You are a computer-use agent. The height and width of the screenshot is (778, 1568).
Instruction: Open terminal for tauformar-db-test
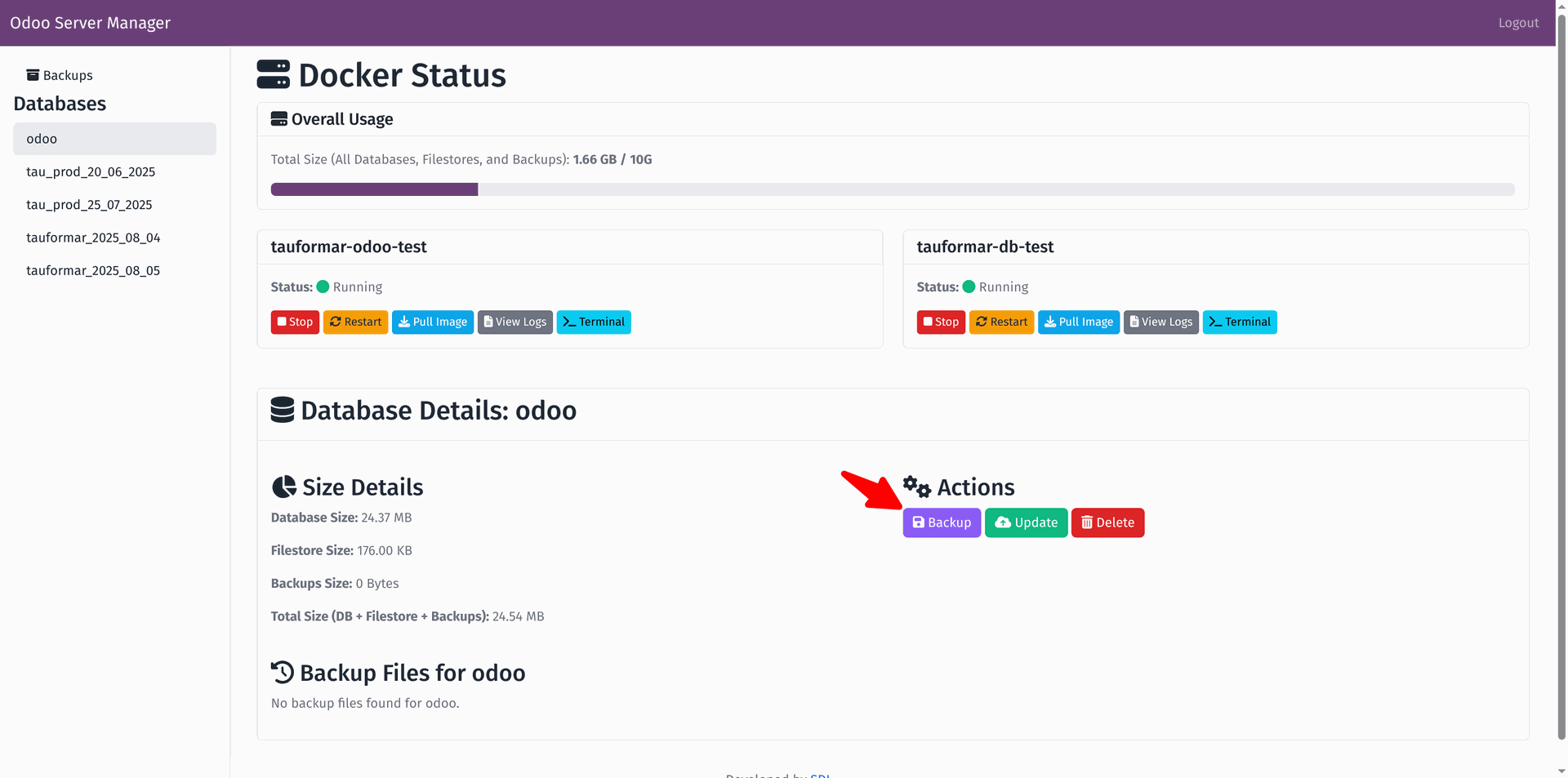click(1239, 322)
